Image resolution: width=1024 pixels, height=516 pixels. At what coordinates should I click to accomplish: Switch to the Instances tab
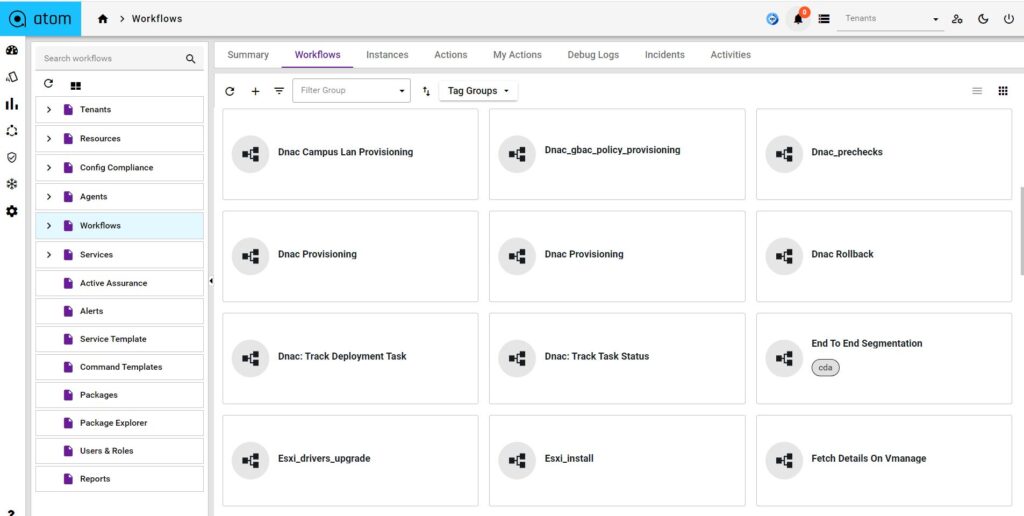pyautogui.click(x=387, y=55)
